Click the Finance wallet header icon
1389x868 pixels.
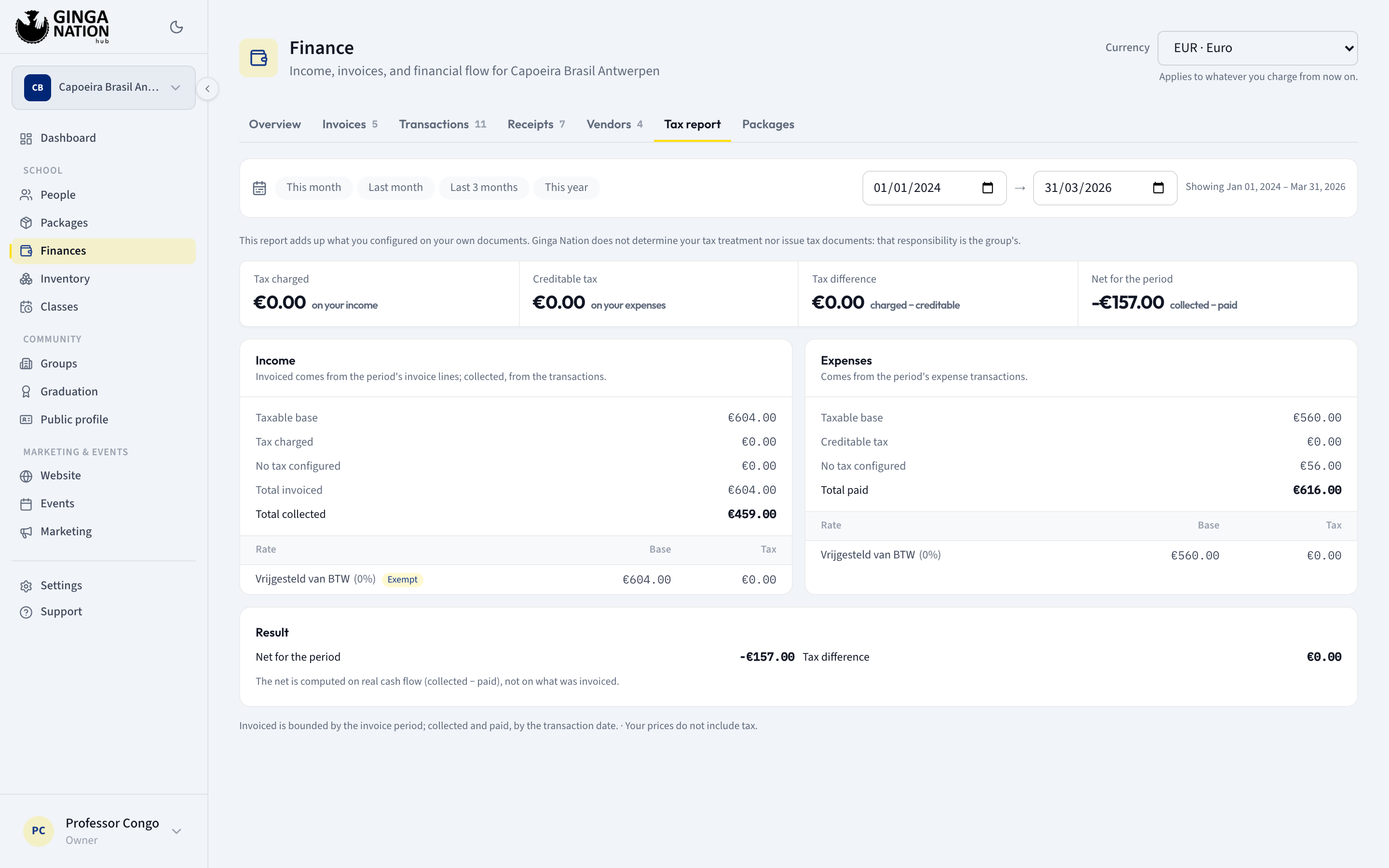point(259,58)
